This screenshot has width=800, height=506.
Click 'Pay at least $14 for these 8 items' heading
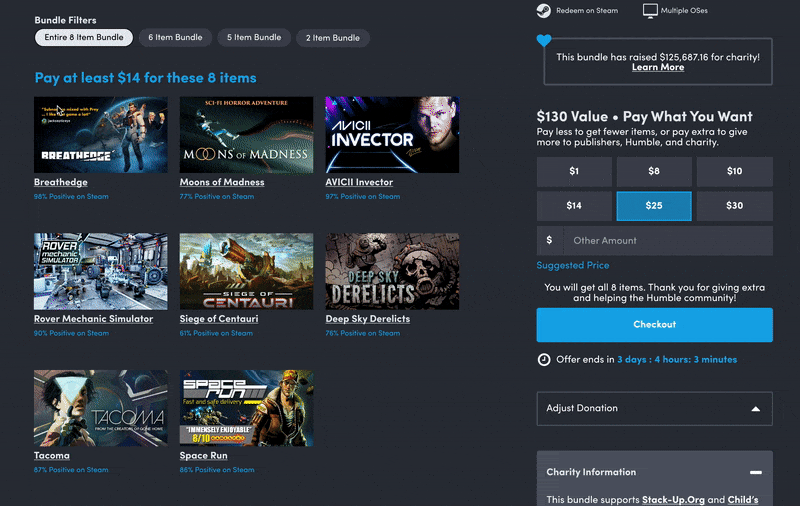(x=145, y=78)
